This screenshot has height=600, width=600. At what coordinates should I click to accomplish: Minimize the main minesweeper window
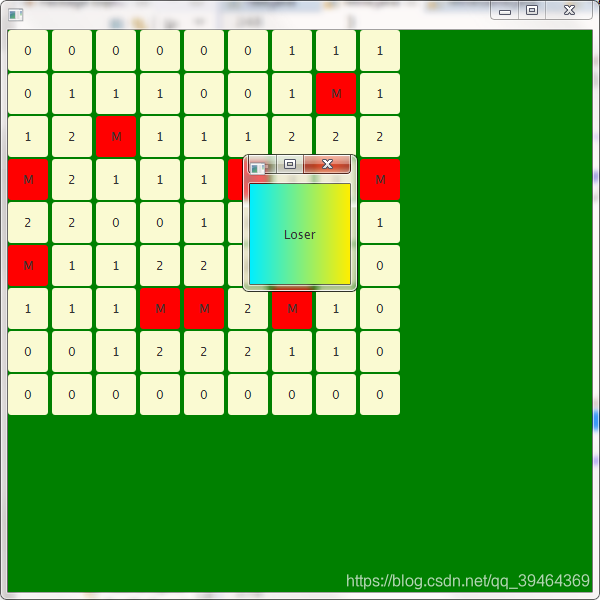(x=505, y=11)
